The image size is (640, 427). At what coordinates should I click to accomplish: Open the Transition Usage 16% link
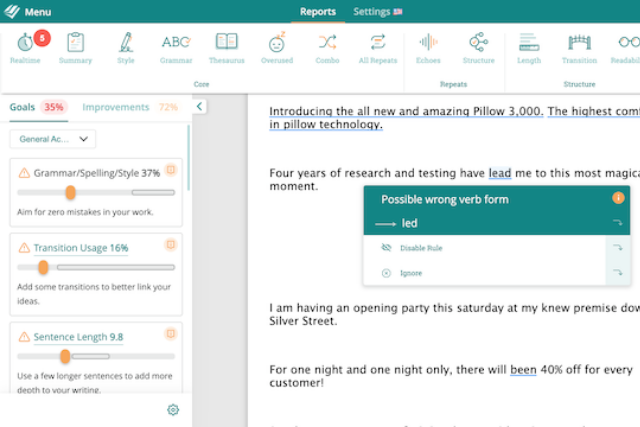[81, 248]
